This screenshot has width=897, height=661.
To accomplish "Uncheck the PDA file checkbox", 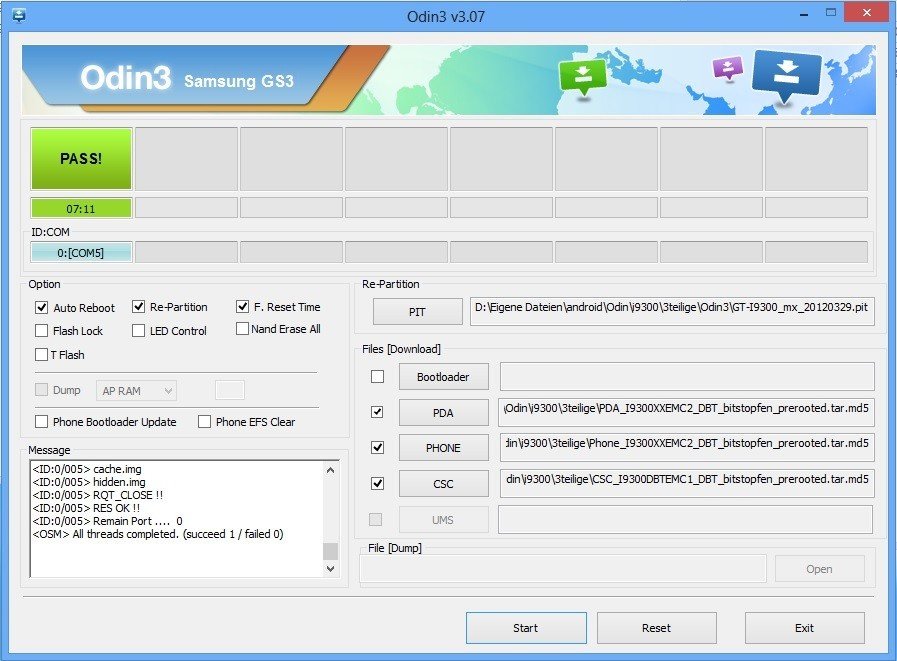I will tap(378, 412).
